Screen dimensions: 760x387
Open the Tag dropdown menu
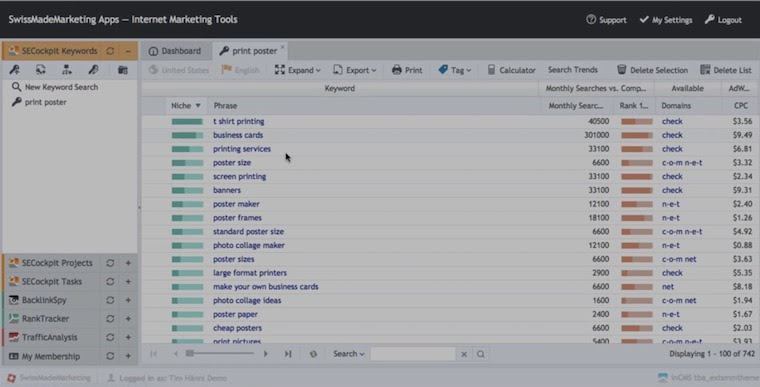coord(455,70)
